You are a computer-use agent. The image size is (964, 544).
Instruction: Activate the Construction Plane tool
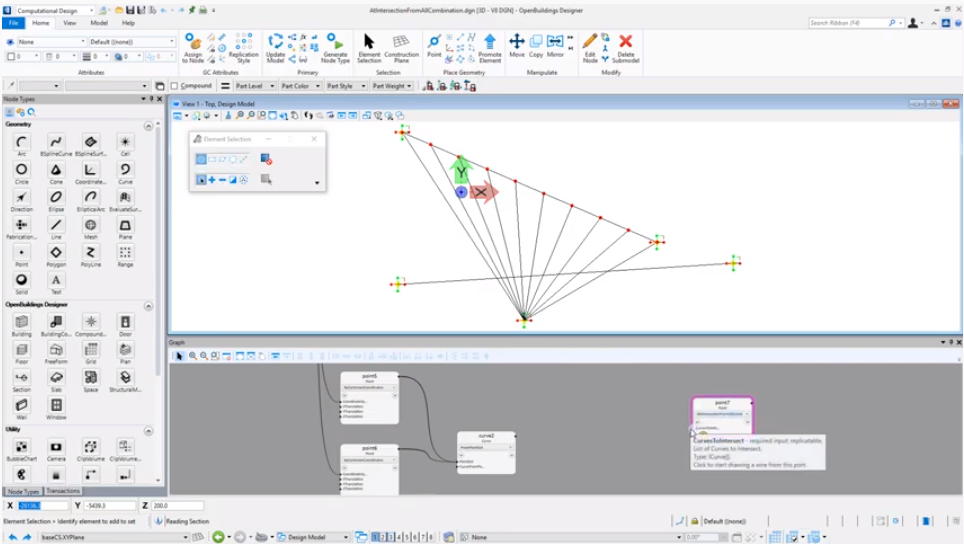[x=401, y=46]
